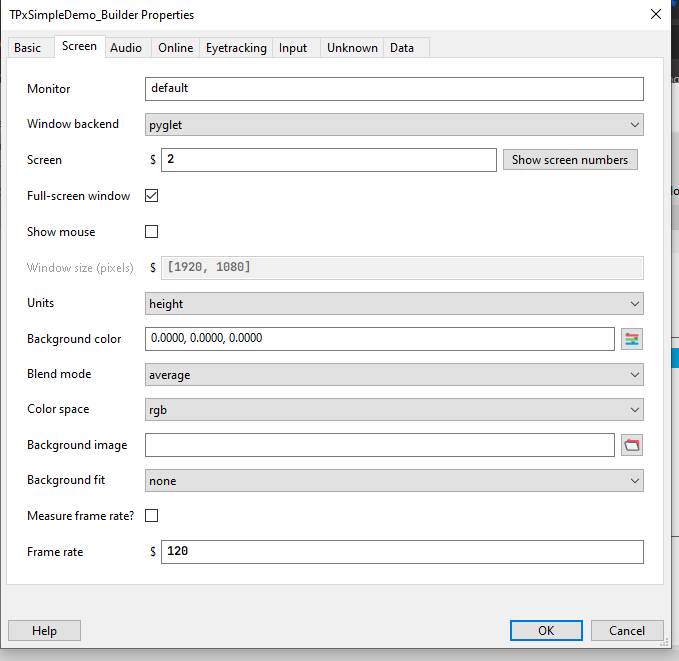Viewport: 679px width, 661px height.
Task: Uncheck the Full-screen window checkbox
Action: coord(152,196)
